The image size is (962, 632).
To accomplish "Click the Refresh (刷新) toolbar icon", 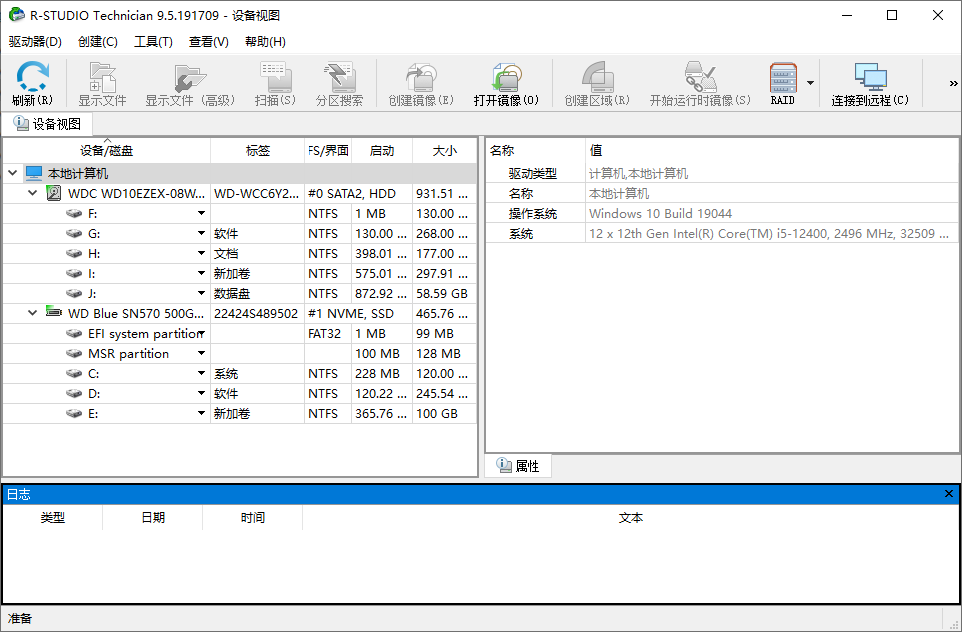I will tap(33, 77).
